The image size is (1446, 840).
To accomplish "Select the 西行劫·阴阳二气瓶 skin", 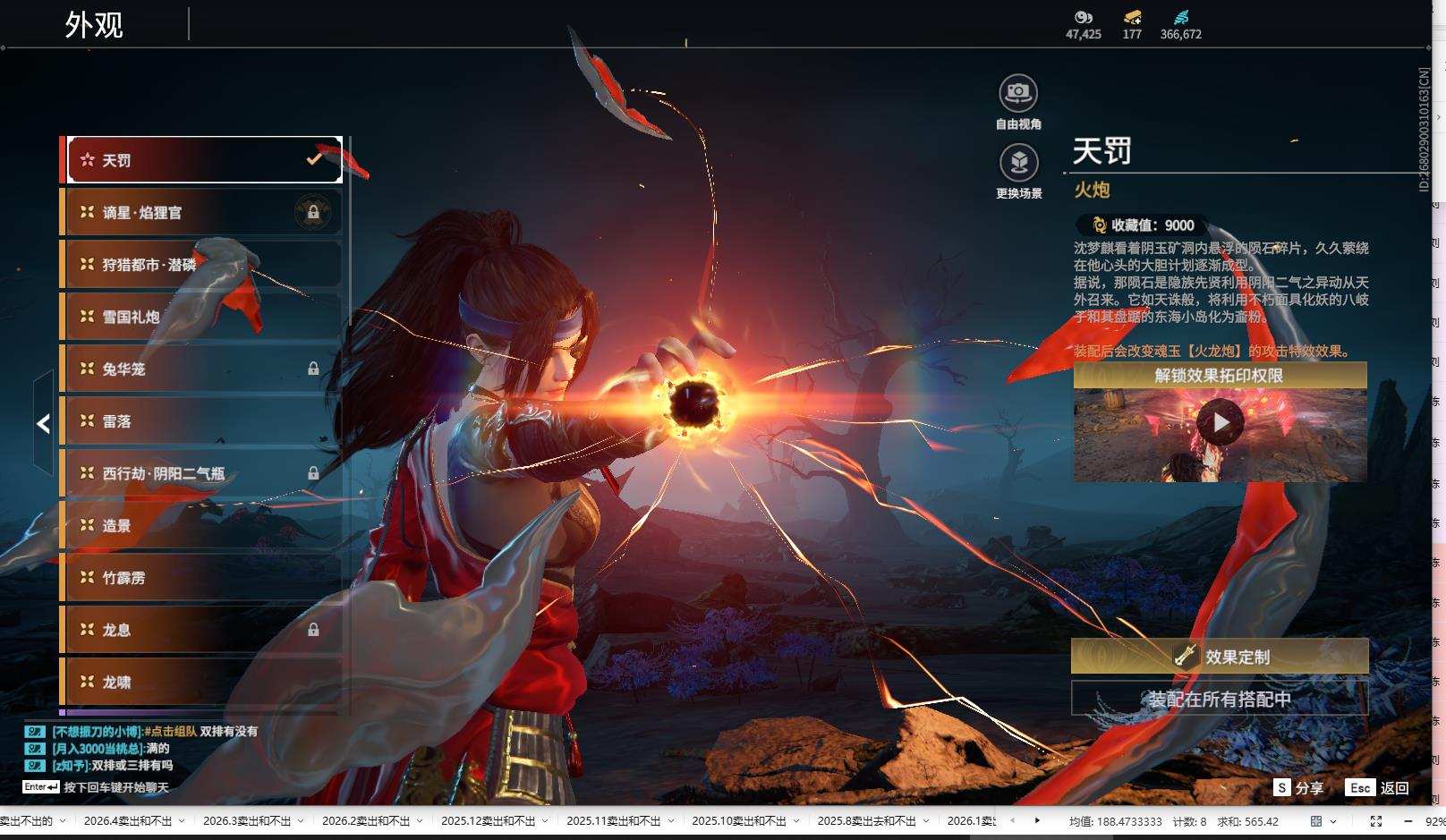I will click(200, 473).
